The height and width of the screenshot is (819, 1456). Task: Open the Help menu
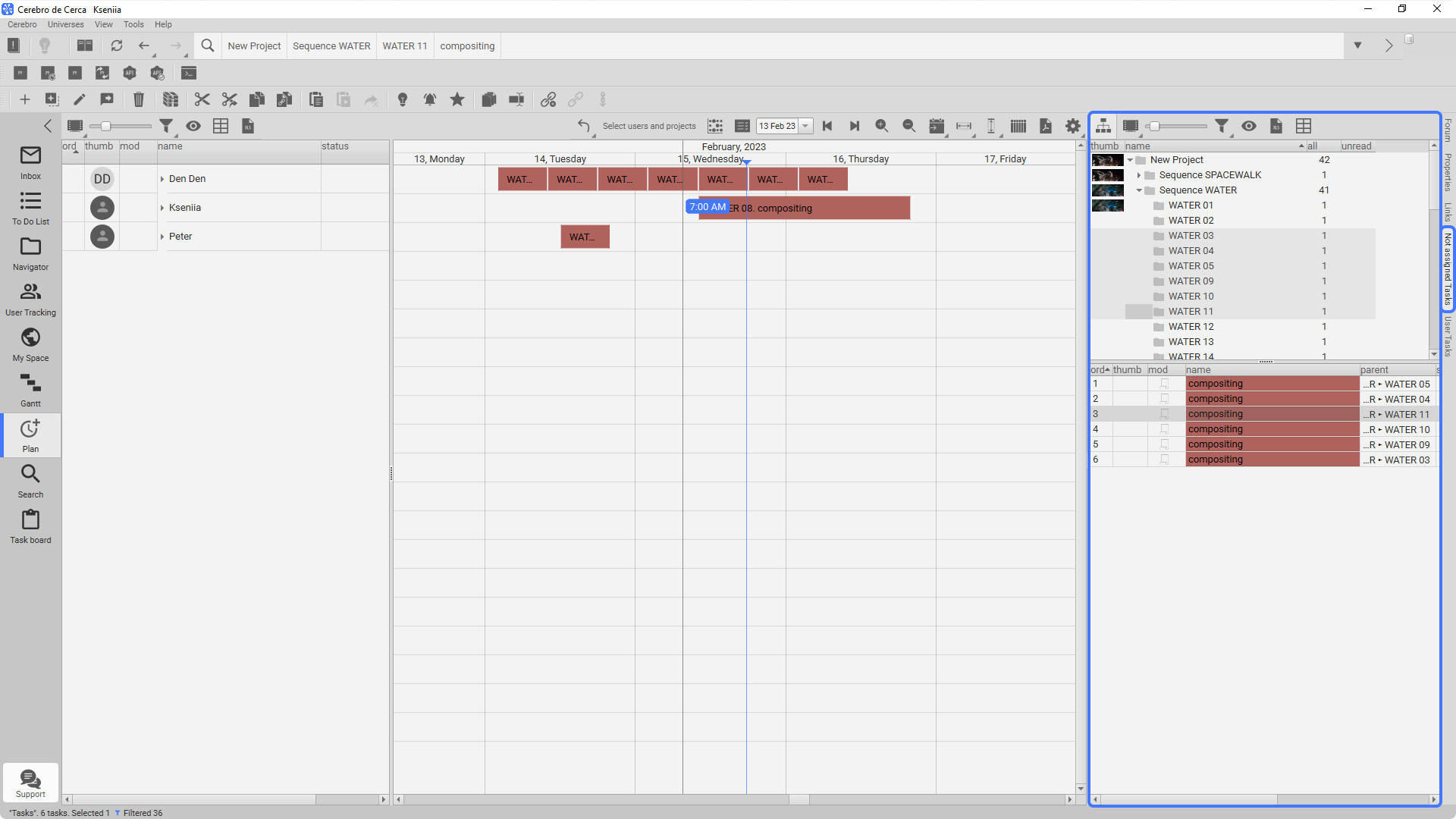pos(163,24)
